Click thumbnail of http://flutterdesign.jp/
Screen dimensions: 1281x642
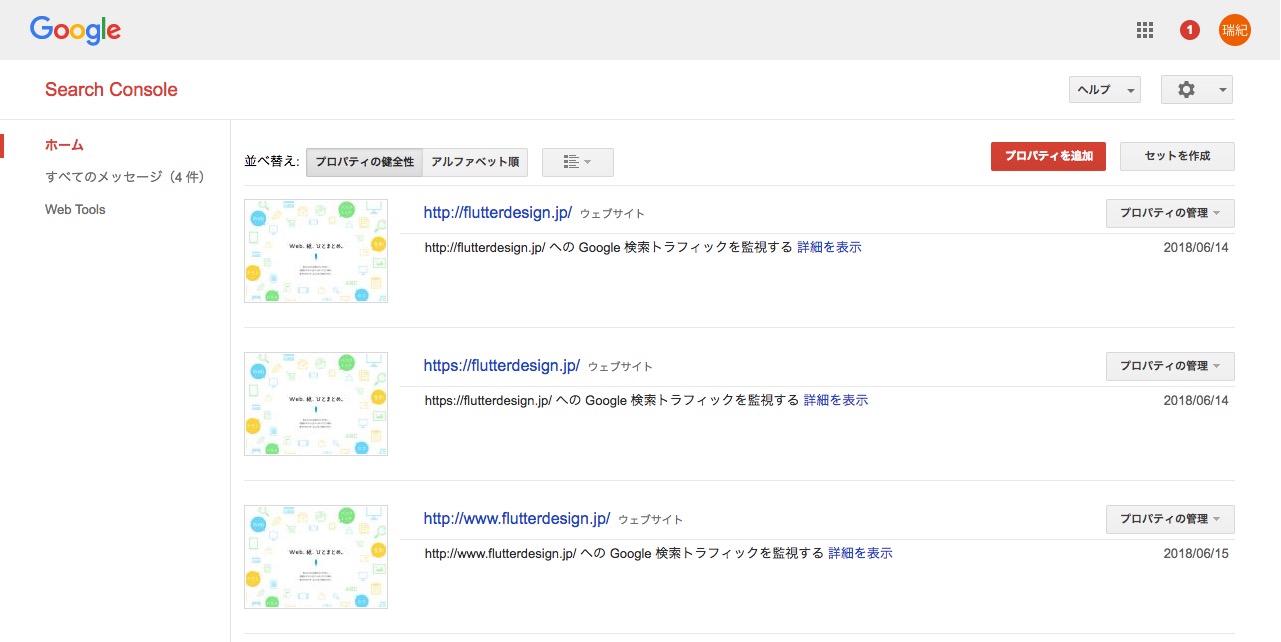pos(316,251)
